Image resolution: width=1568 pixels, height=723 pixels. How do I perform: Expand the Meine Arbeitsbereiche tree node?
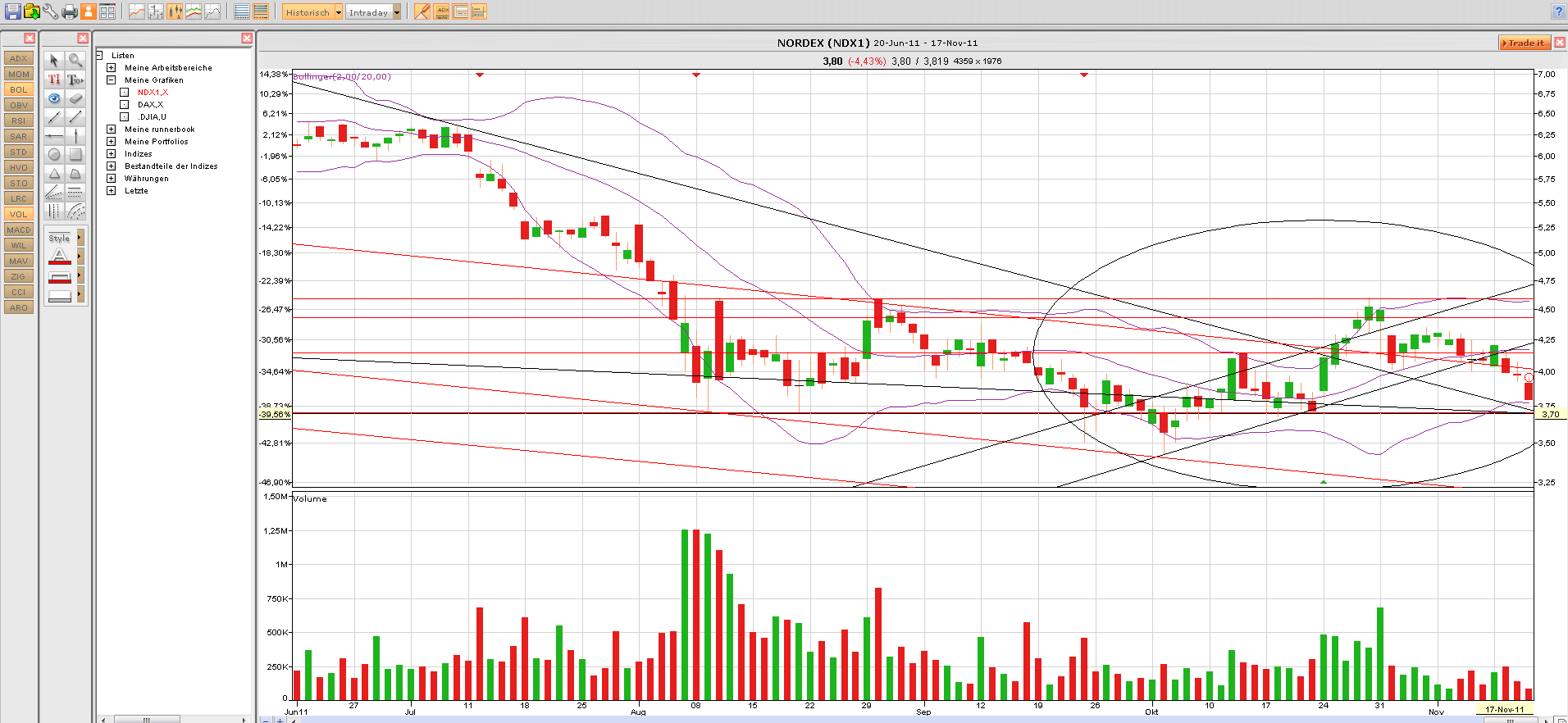pos(111,67)
